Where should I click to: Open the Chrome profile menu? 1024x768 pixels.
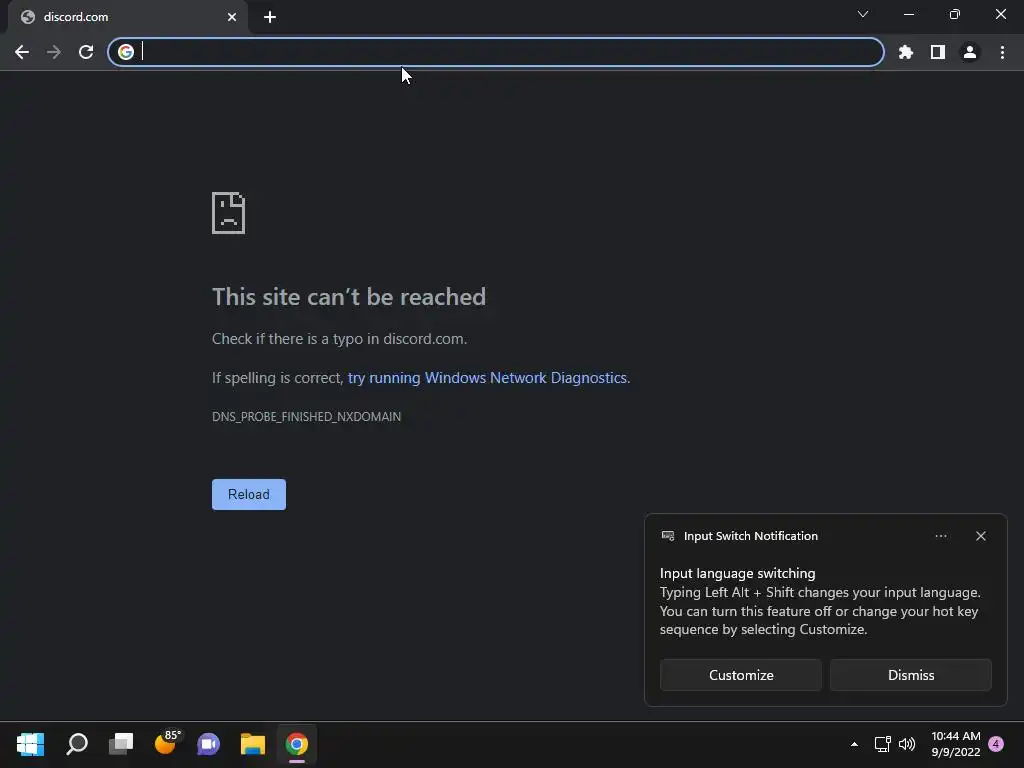click(x=970, y=52)
